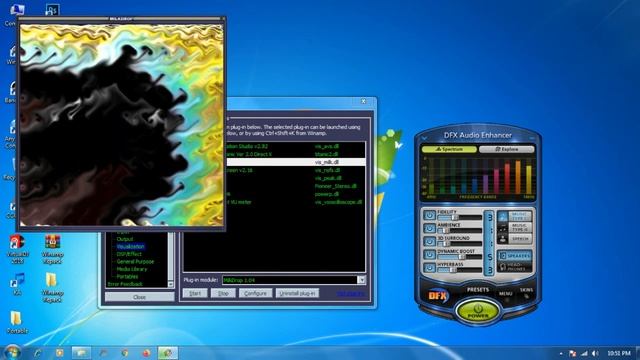Screen dimensions: 640x360
Task: Open the active green taskbar icon
Action: tap(168, 353)
